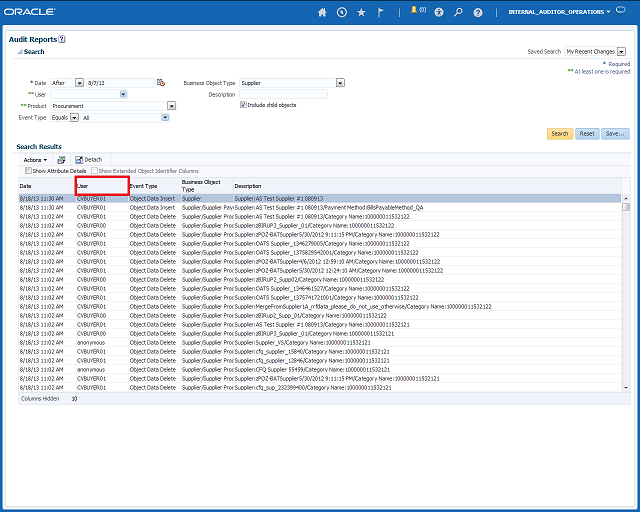
Task: Select row for OATS Supplier_1346279005
Action: click(320, 243)
